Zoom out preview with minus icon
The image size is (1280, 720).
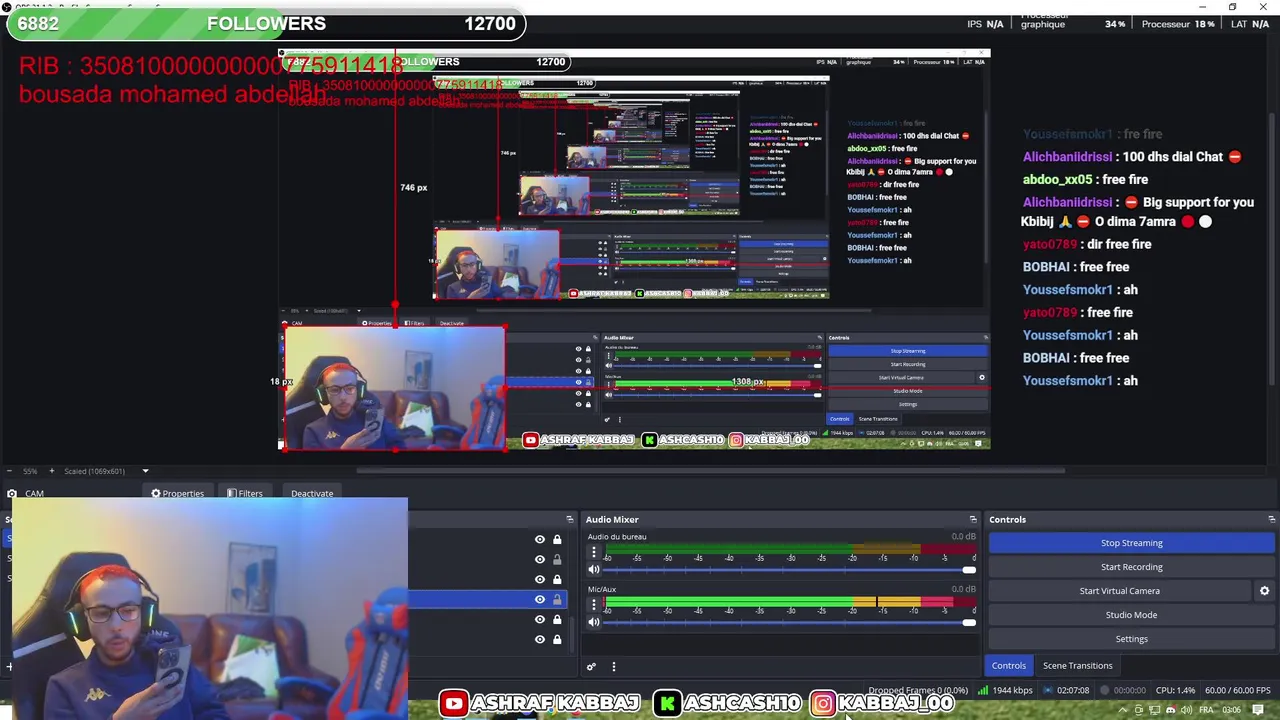tap(8, 471)
